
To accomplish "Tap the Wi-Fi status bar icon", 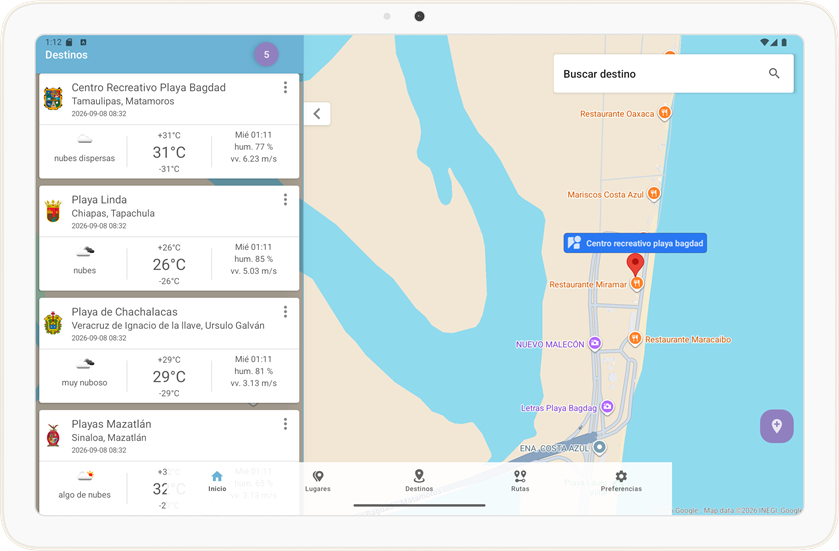I will pyautogui.click(x=764, y=42).
